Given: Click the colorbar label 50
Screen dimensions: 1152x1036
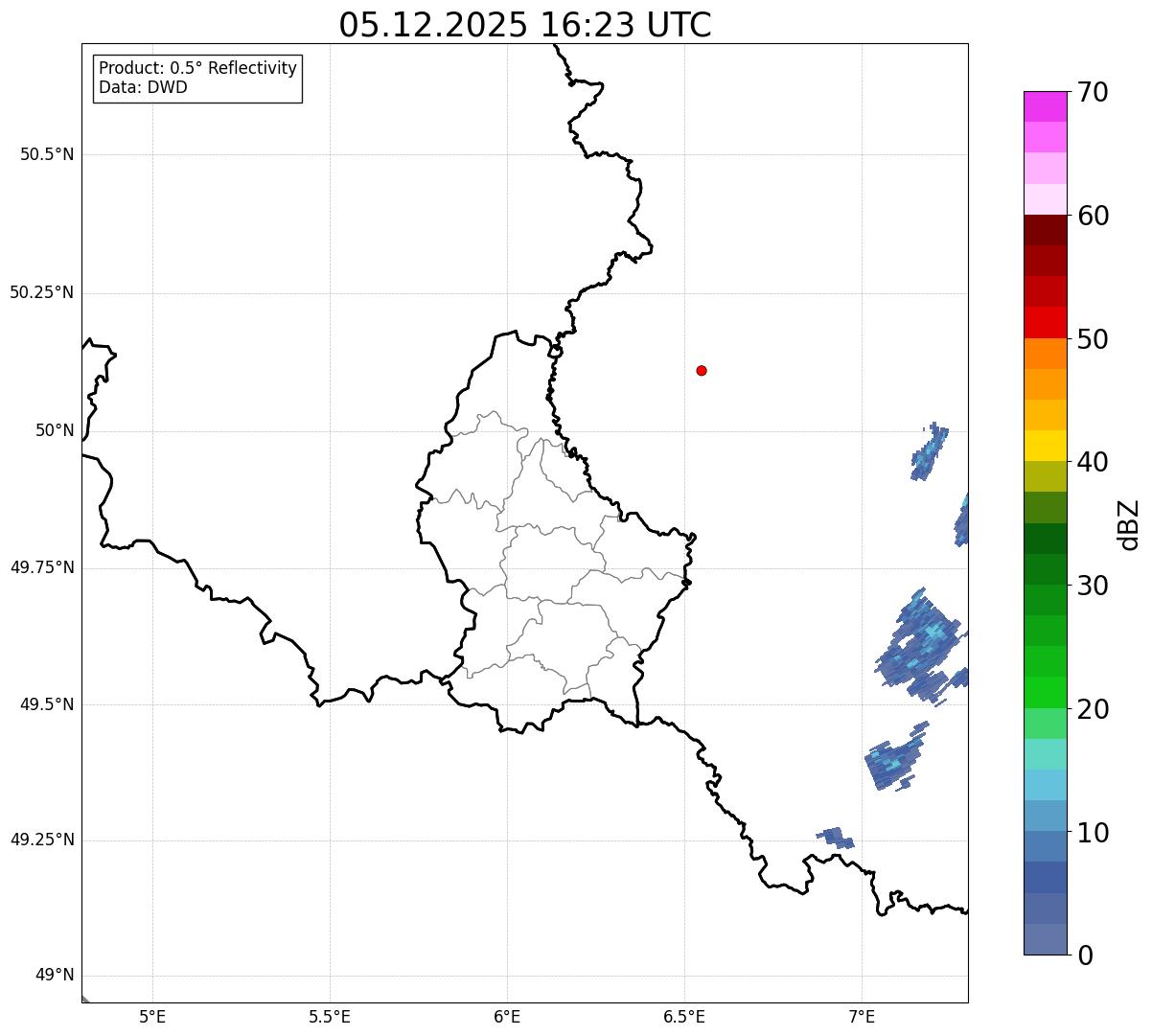Looking at the screenshot, I should pyautogui.click(x=1093, y=339).
